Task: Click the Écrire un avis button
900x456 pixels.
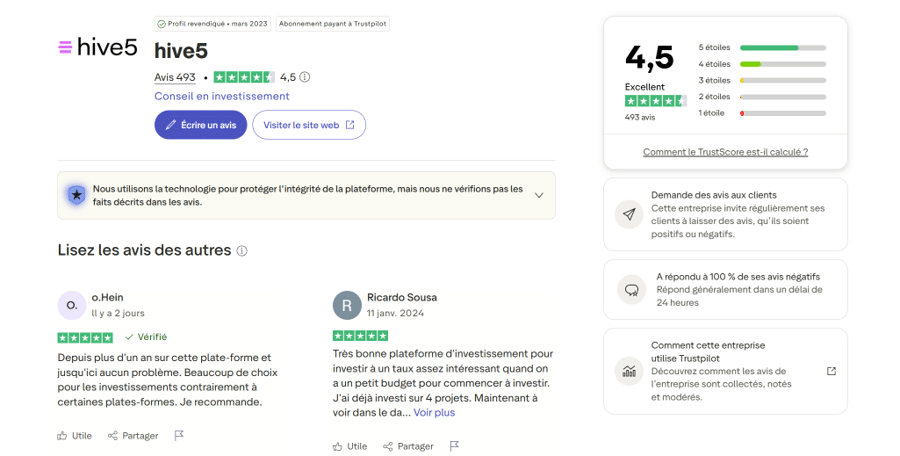Action: (x=200, y=125)
